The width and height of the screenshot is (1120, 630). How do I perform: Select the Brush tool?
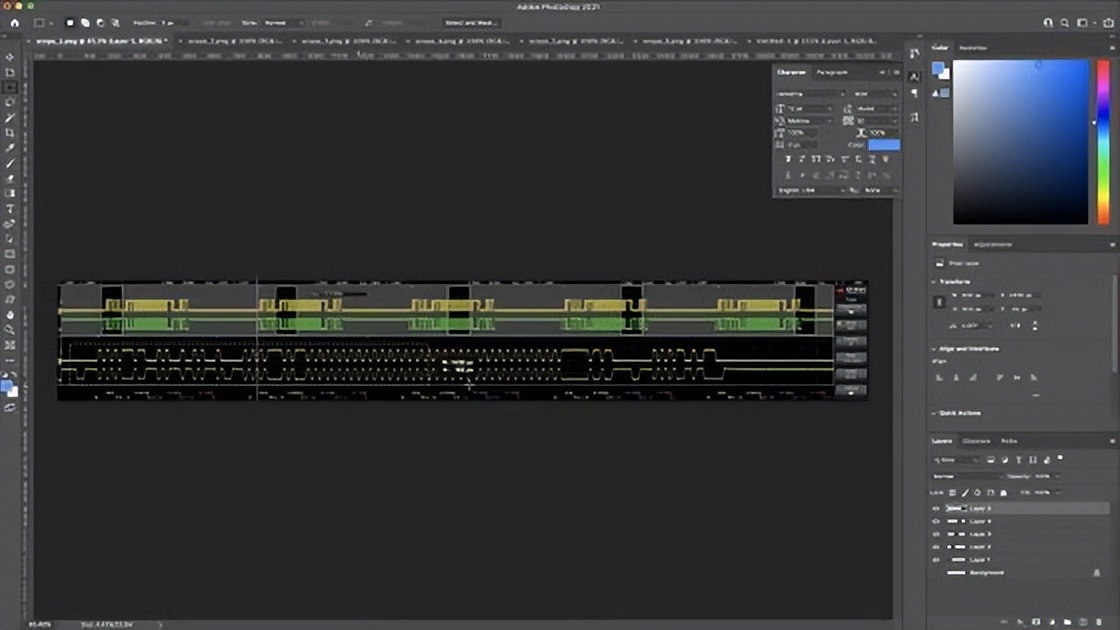coord(10,164)
